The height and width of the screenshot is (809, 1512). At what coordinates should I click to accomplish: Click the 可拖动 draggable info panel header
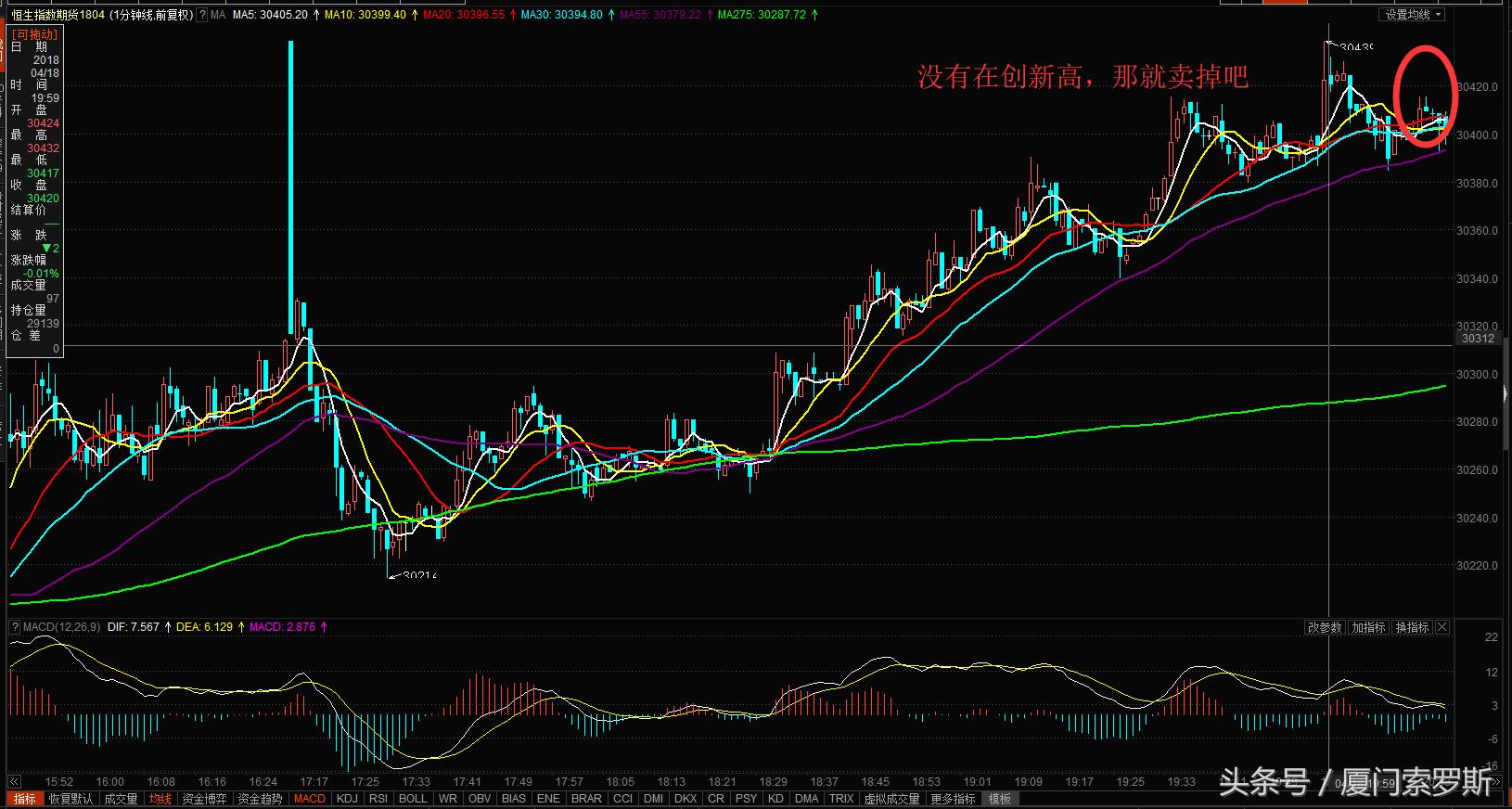click(x=34, y=34)
